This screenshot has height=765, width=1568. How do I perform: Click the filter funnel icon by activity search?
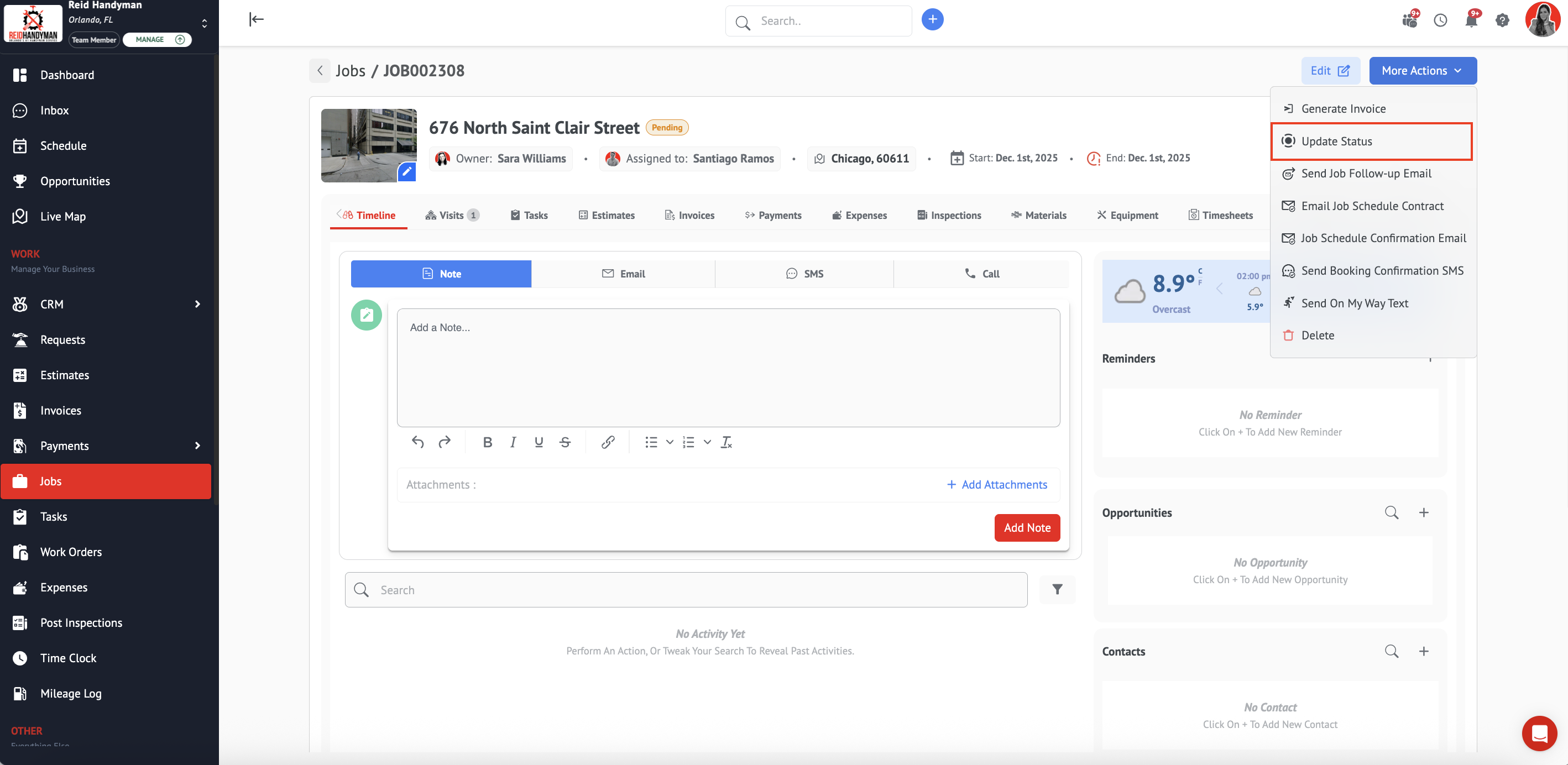pyautogui.click(x=1057, y=589)
